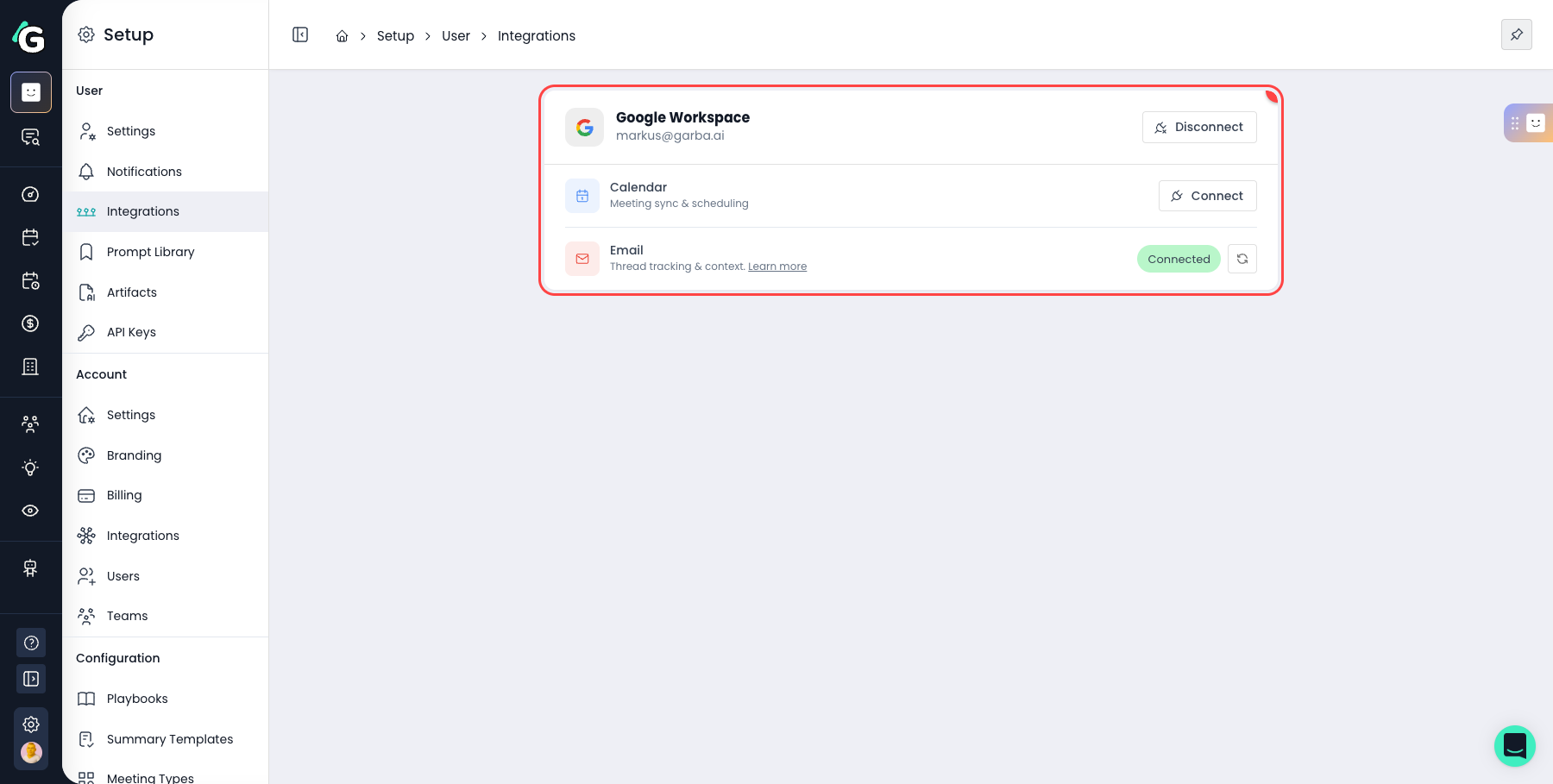Image resolution: width=1553 pixels, height=784 pixels.
Task: Refresh the Email connection sync
Action: (1242, 259)
